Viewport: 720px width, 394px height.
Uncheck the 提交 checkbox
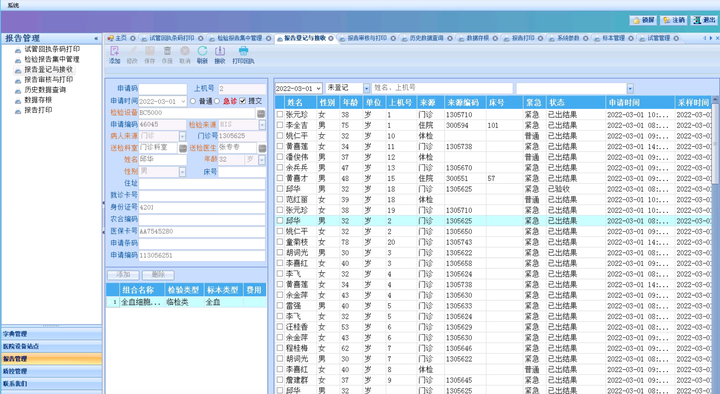pos(242,101)
